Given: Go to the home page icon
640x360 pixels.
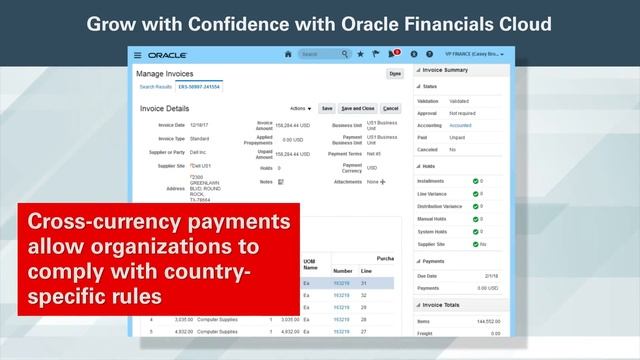Looking at the screenshot, I should [288, 54].
